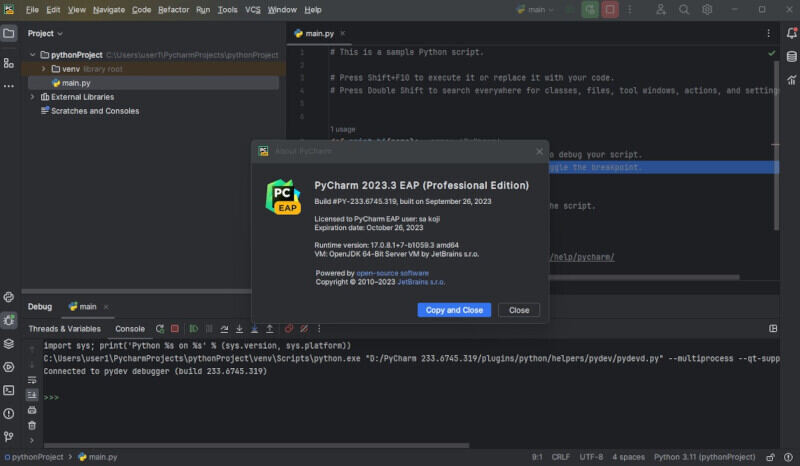The width and height of the screenshot is (800, 466).
Task: Open the Refactor menu
Action: click(x=173, y=10)
